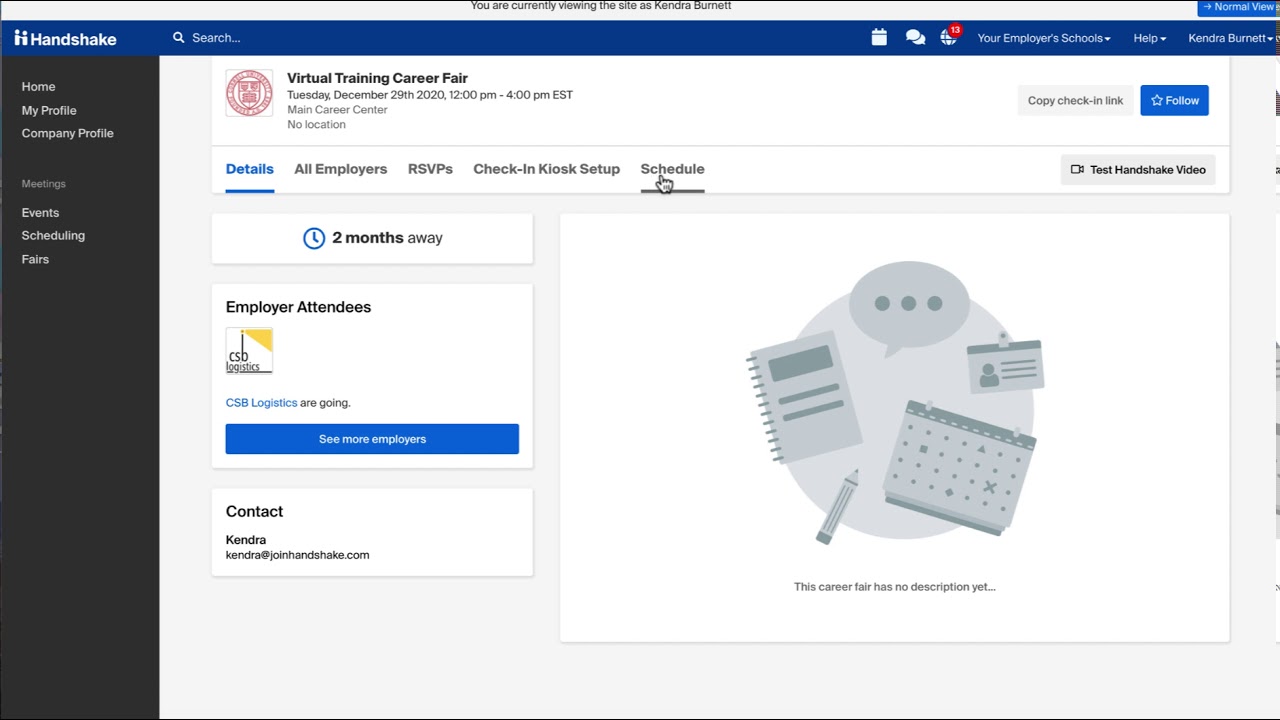Switch to the Details tab
Image resolution: width=1280 pixels, height=720 pixels.
tap(249, 169)
